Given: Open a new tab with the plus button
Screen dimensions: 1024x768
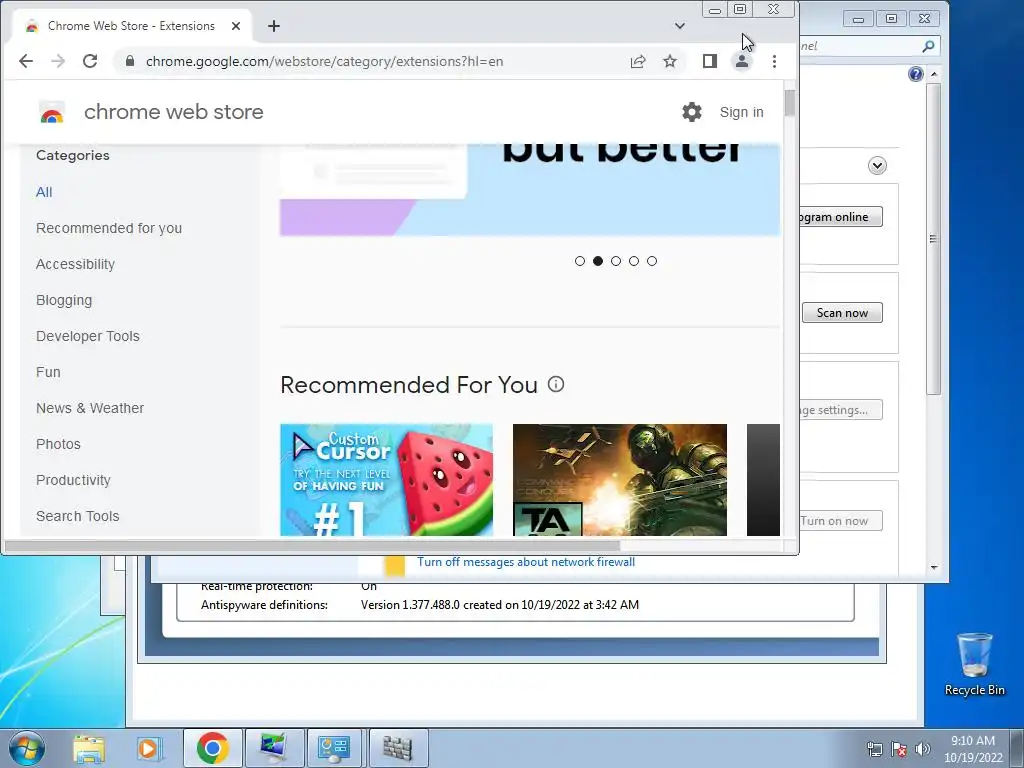Looking at the screenshot, I should coord(274,26).
